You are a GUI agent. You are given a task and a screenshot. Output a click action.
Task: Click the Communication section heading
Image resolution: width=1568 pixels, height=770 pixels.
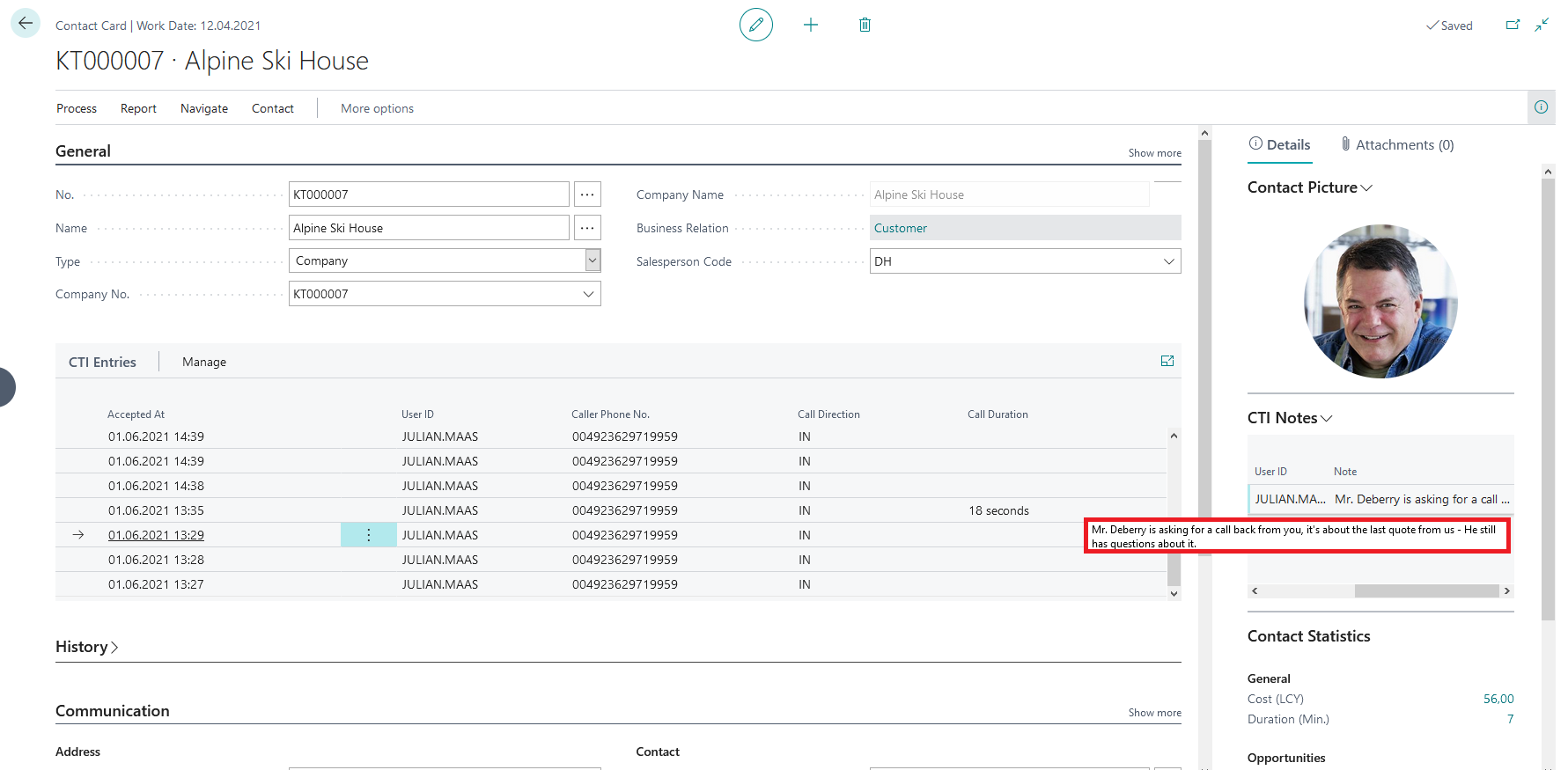coord(113,711)
